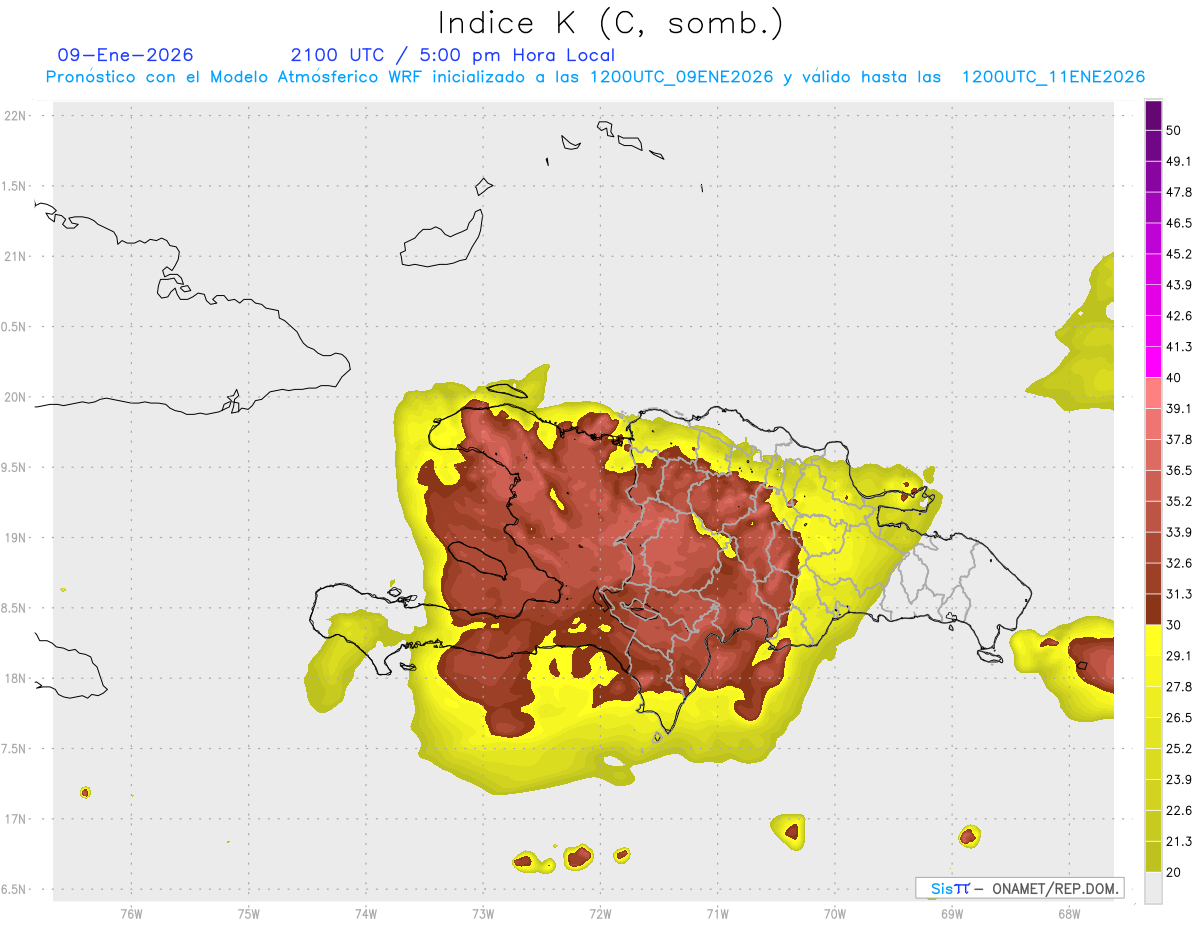Click "2100 UTC / 5:00 pm Hora Local" text

pyautogui.click(x=453, y=55)
